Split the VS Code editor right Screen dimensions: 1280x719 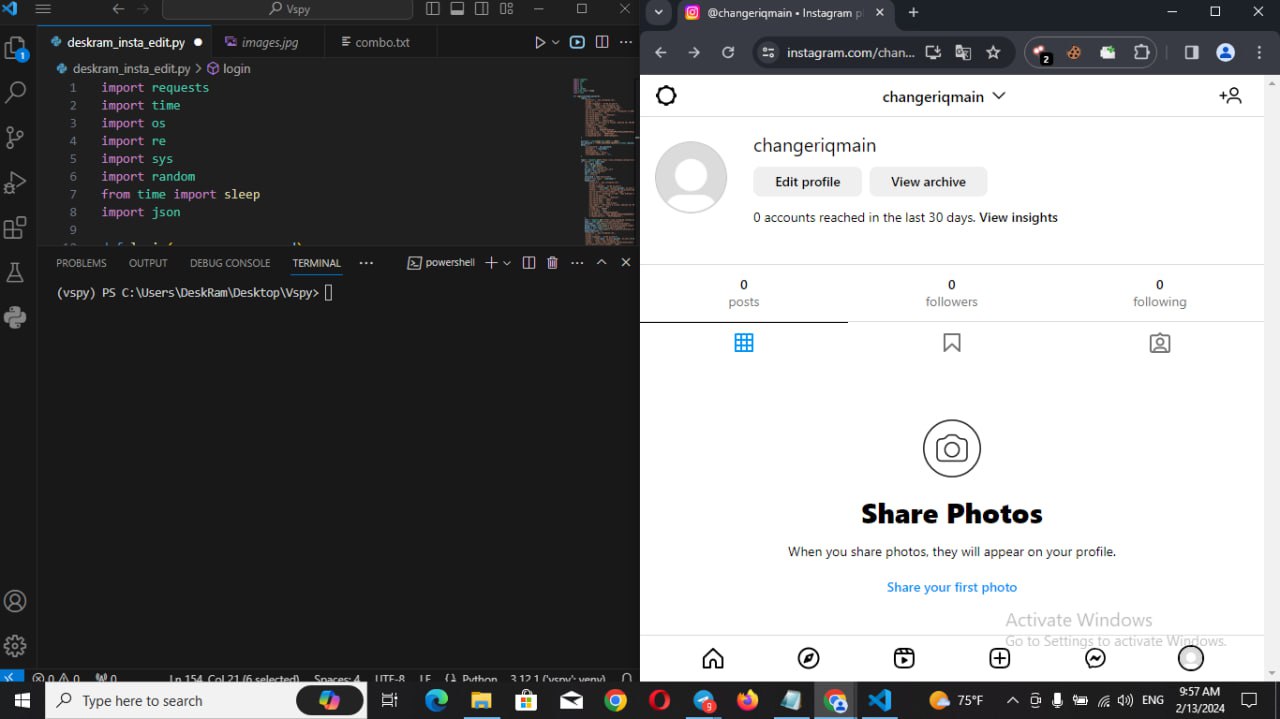602,42
